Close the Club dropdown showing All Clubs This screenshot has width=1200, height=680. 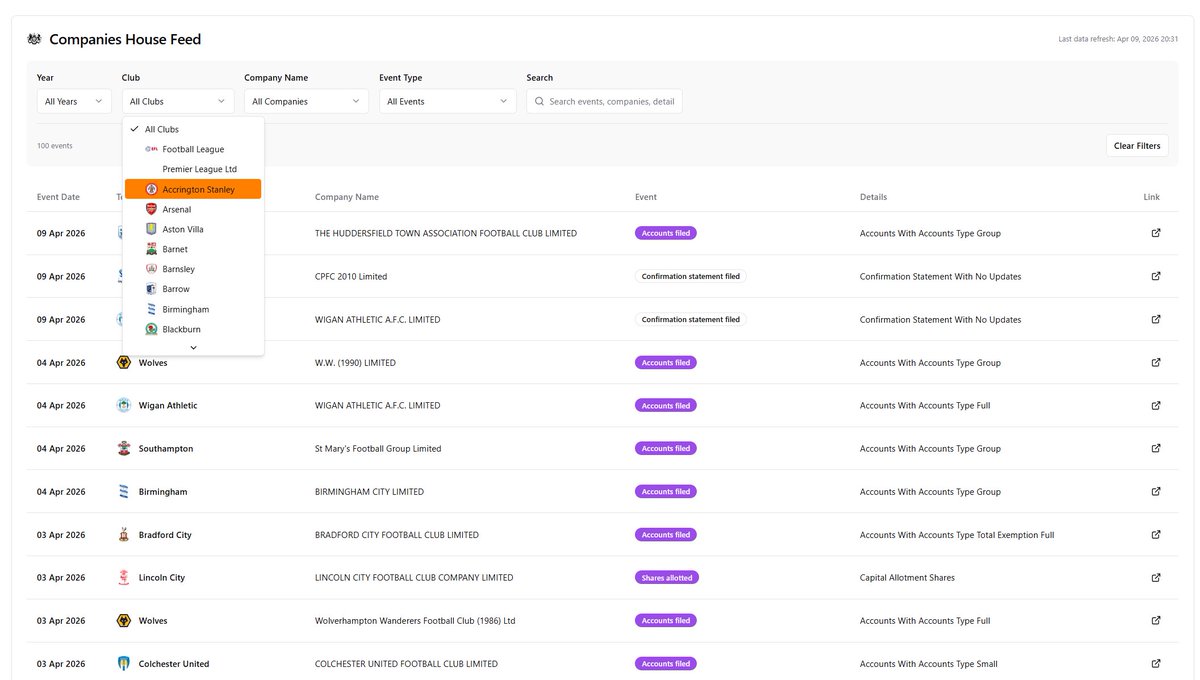178,101
